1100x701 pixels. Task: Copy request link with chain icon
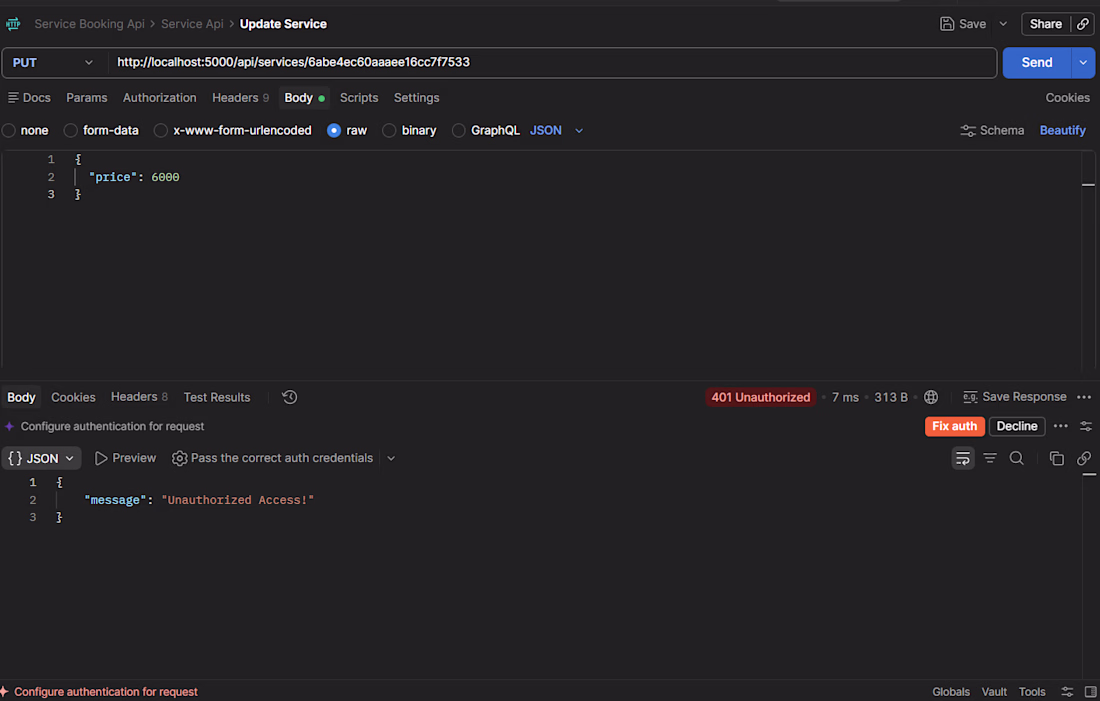1082,24
